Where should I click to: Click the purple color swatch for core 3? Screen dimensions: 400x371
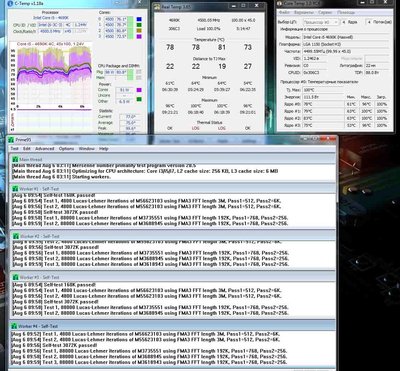coord(139,36)
